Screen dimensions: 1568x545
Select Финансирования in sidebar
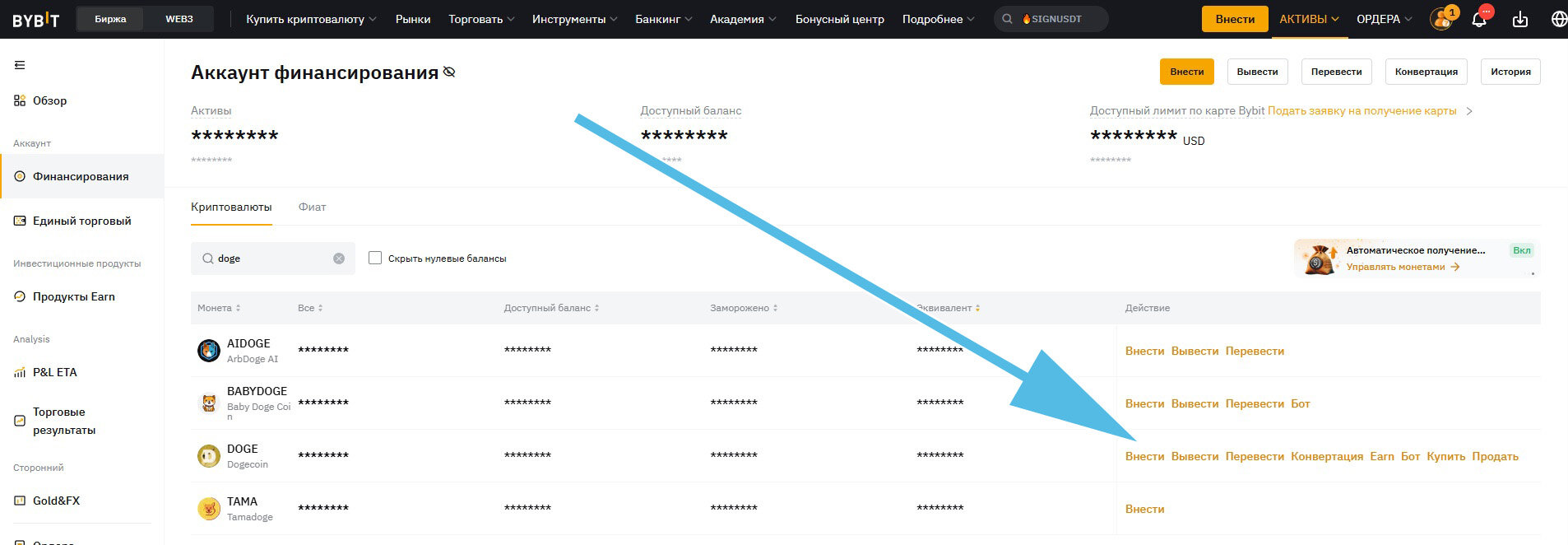(81, 176)
